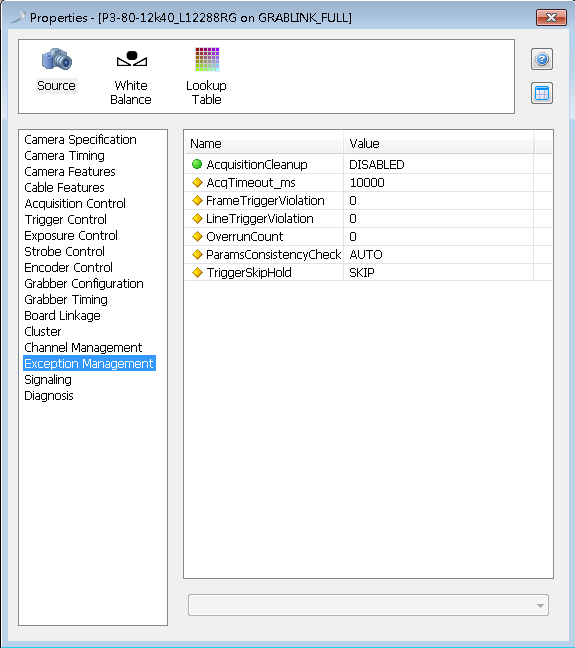Select the ParamsConsistencyCheck parameter name

274,255
